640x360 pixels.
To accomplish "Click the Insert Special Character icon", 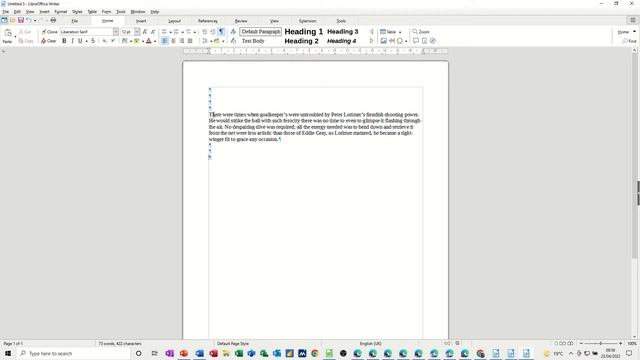I will 400,41.
